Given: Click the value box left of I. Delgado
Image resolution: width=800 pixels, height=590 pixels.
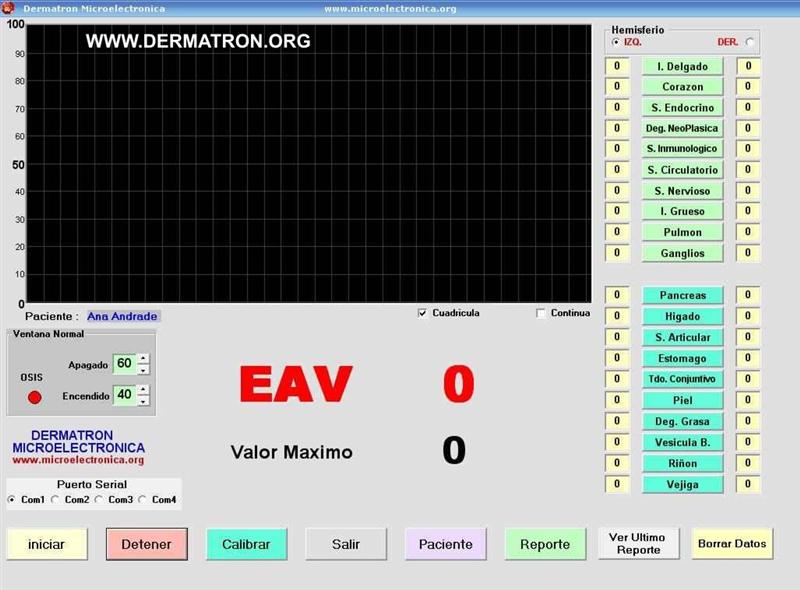Looking at the screenshot, I should click(617, 66).
